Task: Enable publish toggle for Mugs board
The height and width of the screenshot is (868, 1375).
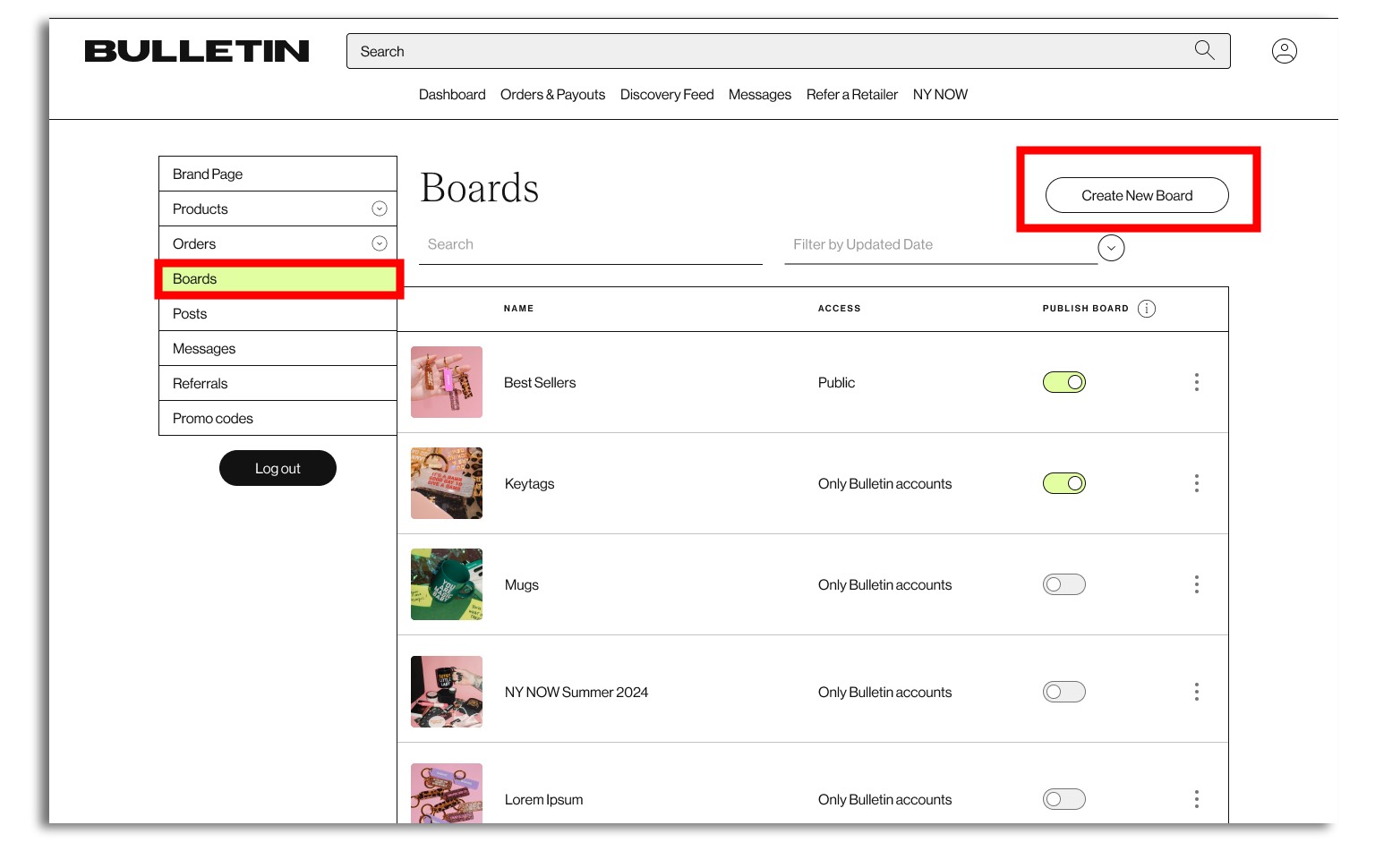Action: click(1063, 584)
